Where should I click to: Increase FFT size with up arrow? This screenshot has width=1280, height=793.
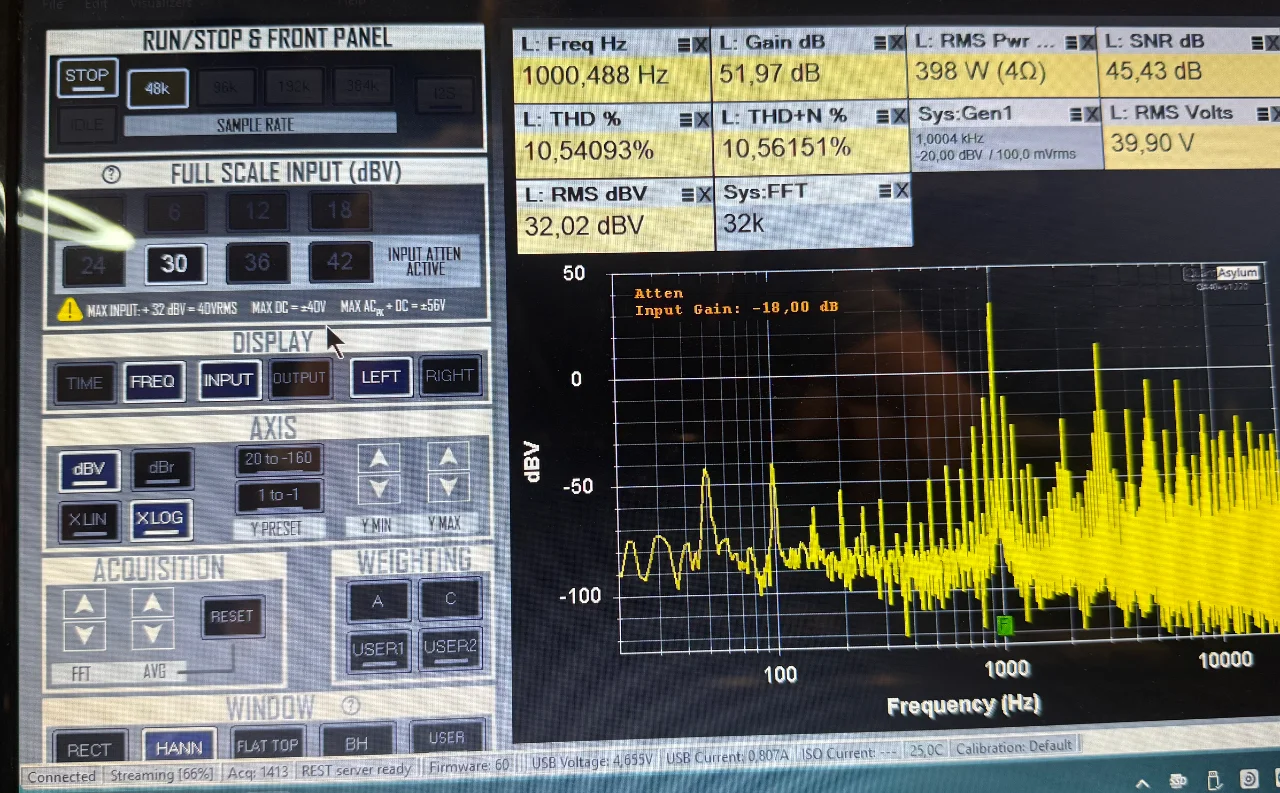(x=84, y=604)
